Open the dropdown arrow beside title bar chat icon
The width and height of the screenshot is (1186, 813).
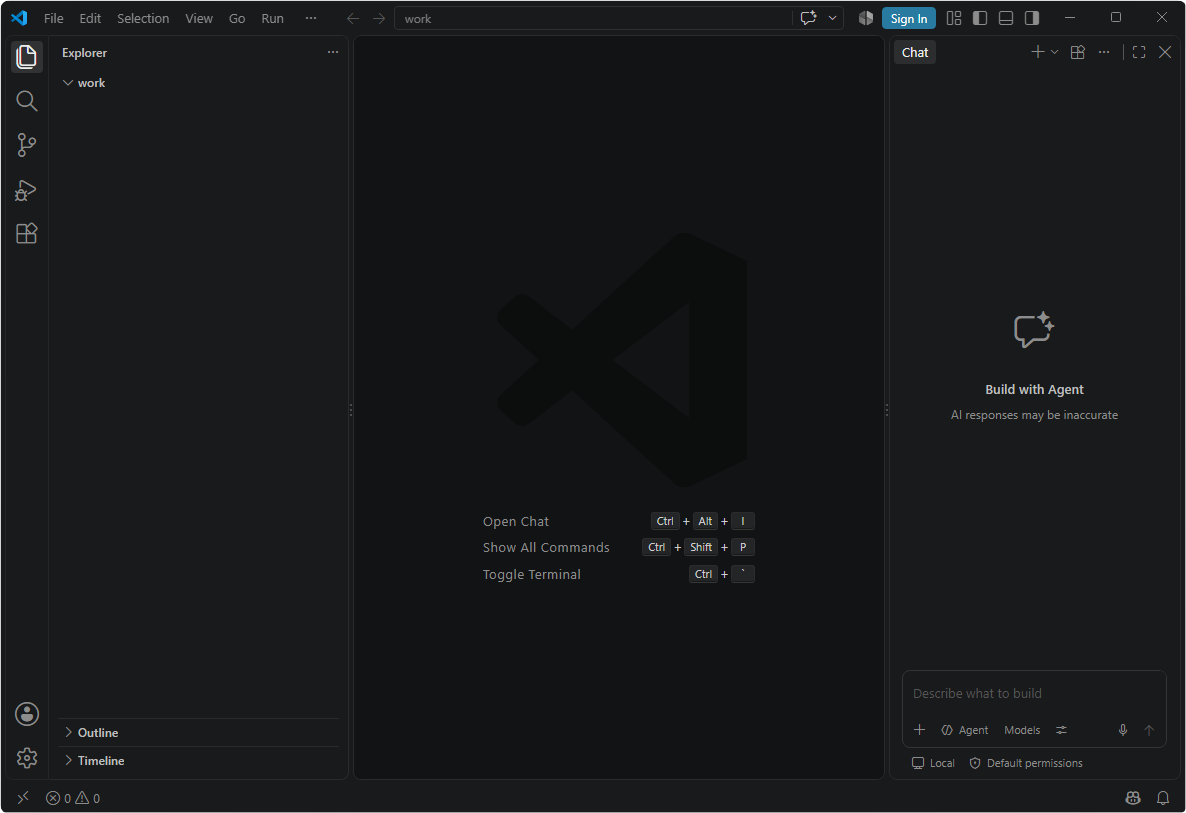833,18
